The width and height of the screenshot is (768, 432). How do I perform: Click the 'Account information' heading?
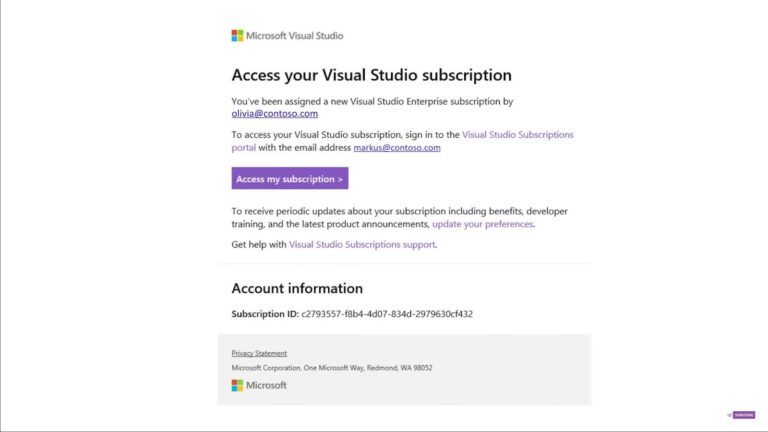tap(297, 288)
